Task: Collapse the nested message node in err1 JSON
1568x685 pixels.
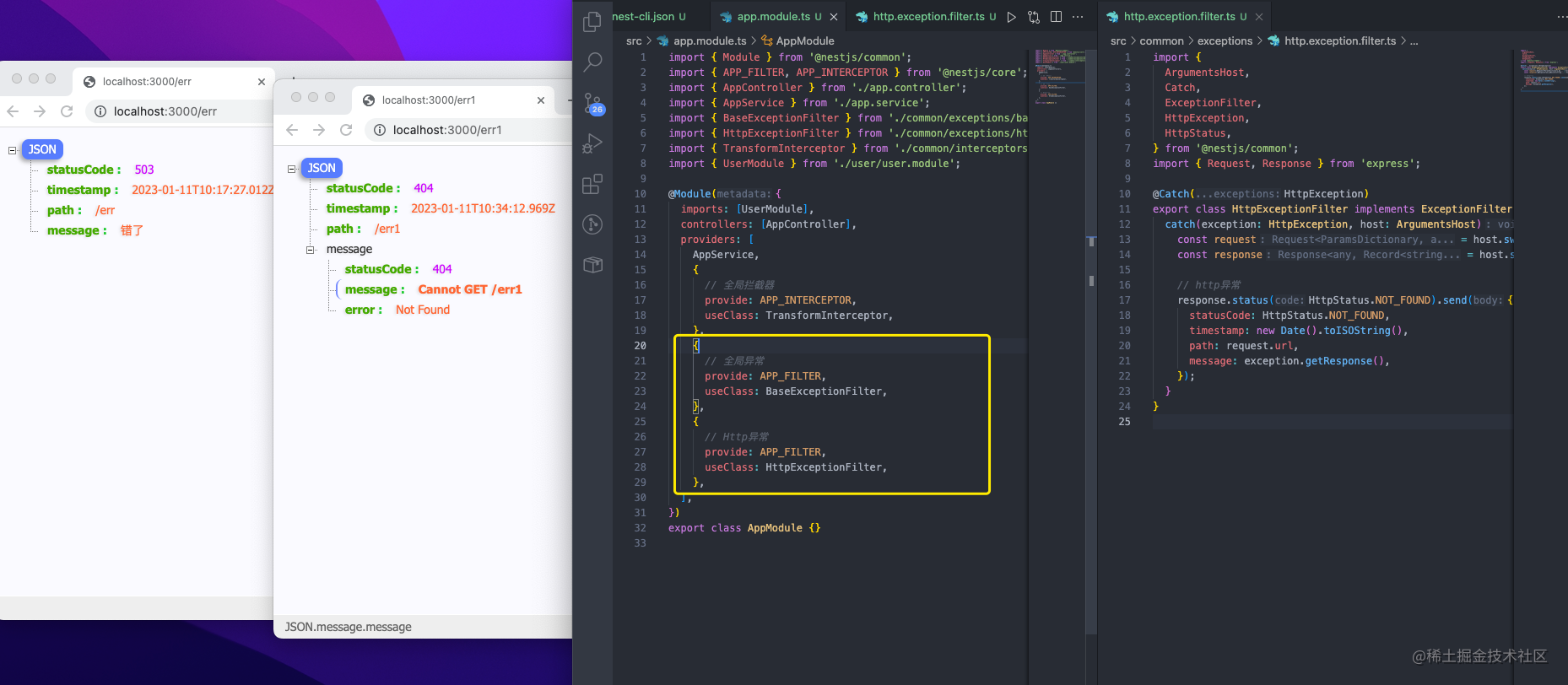Action: [310, 250]
